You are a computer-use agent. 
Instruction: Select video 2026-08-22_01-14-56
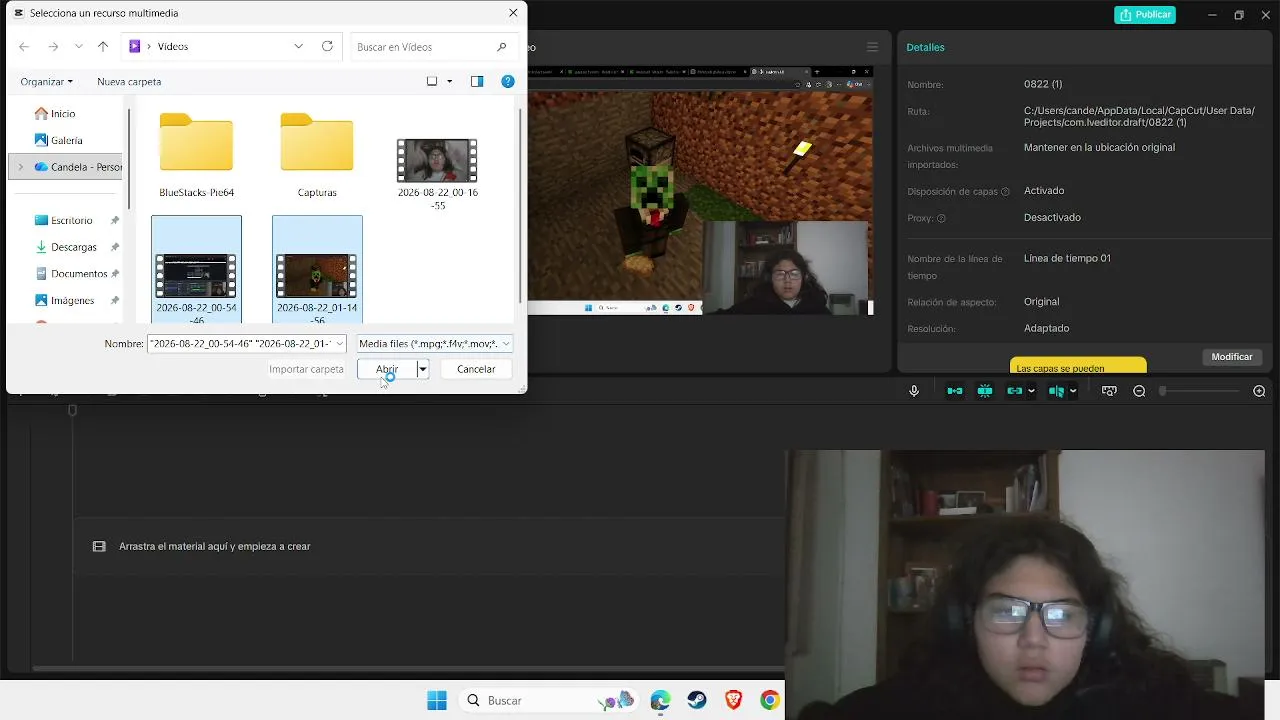coord(317,270)
